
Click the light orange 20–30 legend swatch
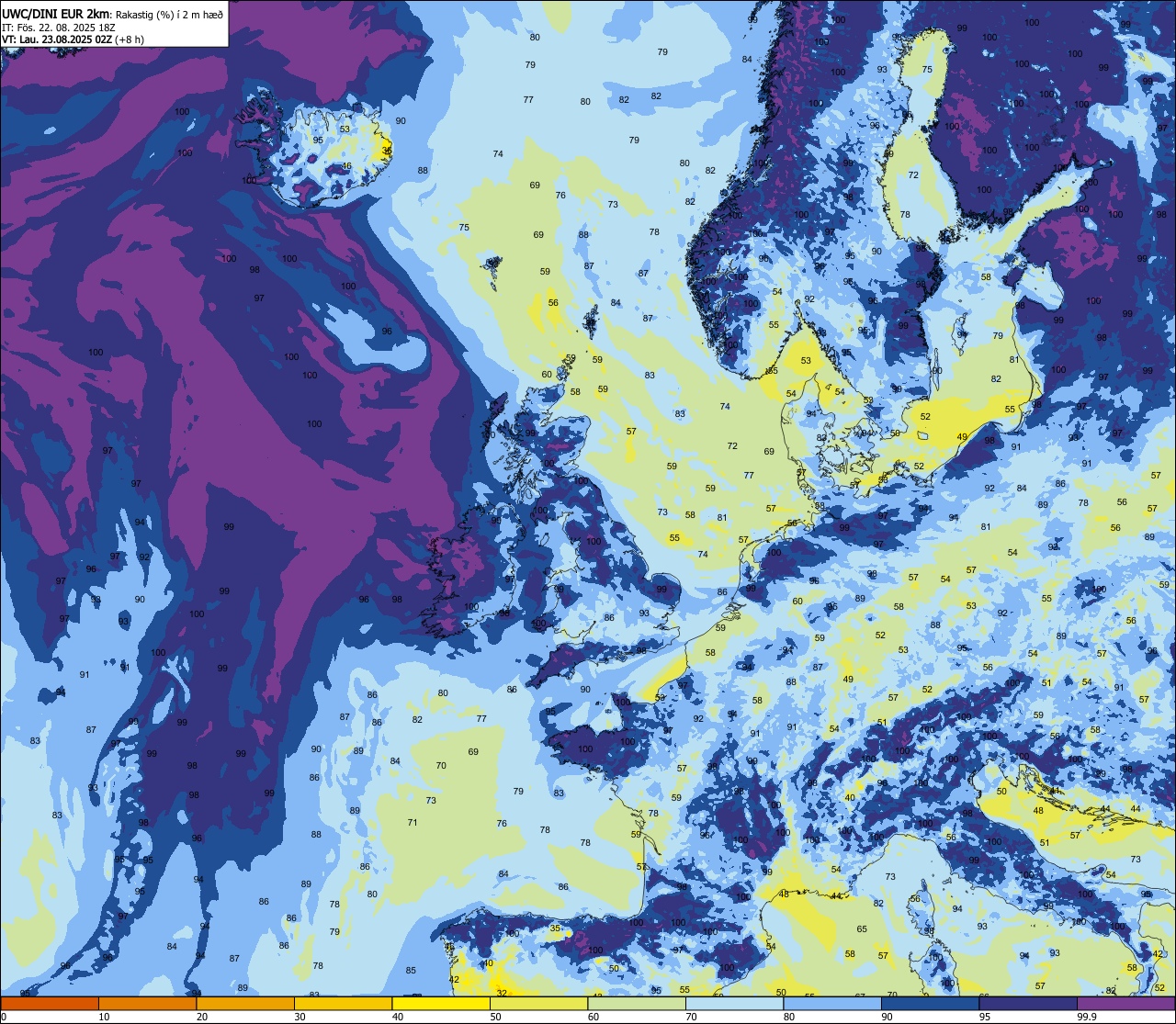pyautogui.click(x=245, y=1003)
